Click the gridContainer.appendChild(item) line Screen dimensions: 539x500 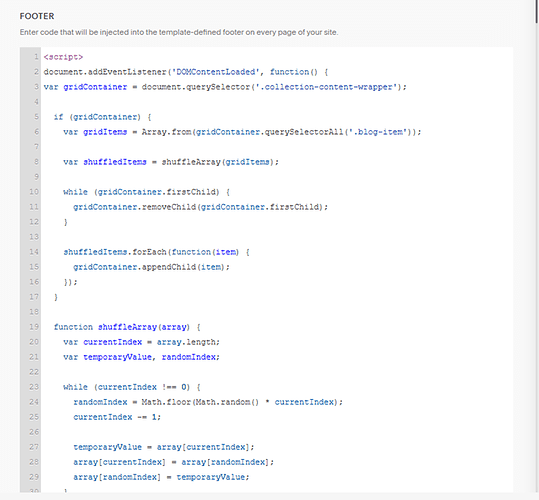click(151, 267)
